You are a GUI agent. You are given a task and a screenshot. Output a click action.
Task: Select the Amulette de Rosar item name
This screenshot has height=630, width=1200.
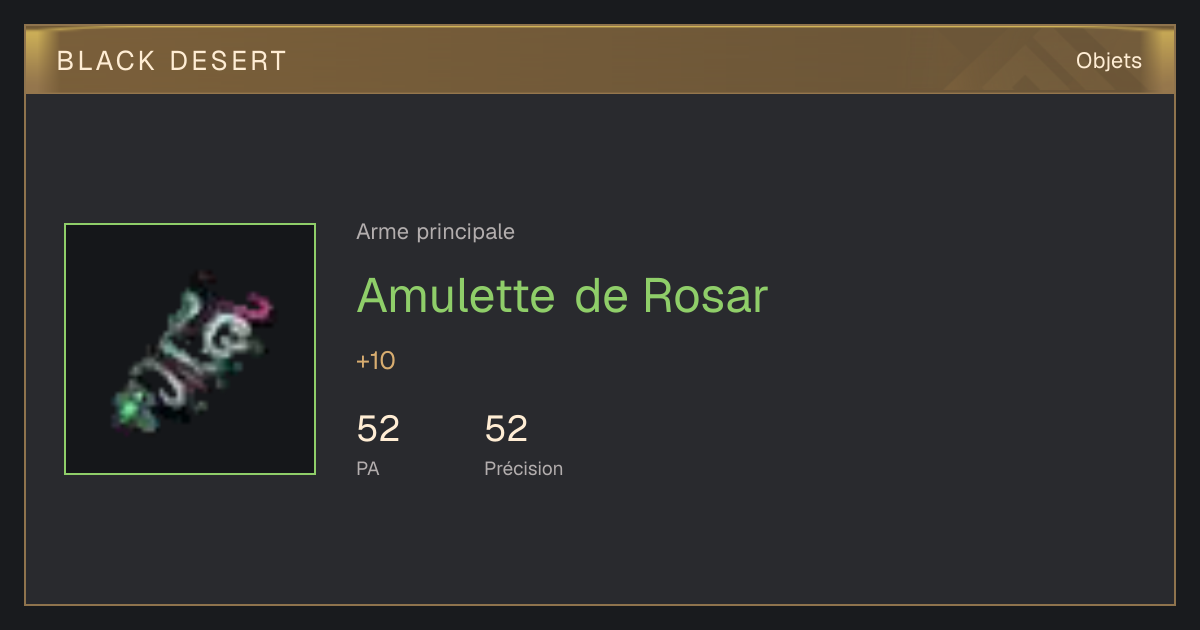tap(562, 295)
